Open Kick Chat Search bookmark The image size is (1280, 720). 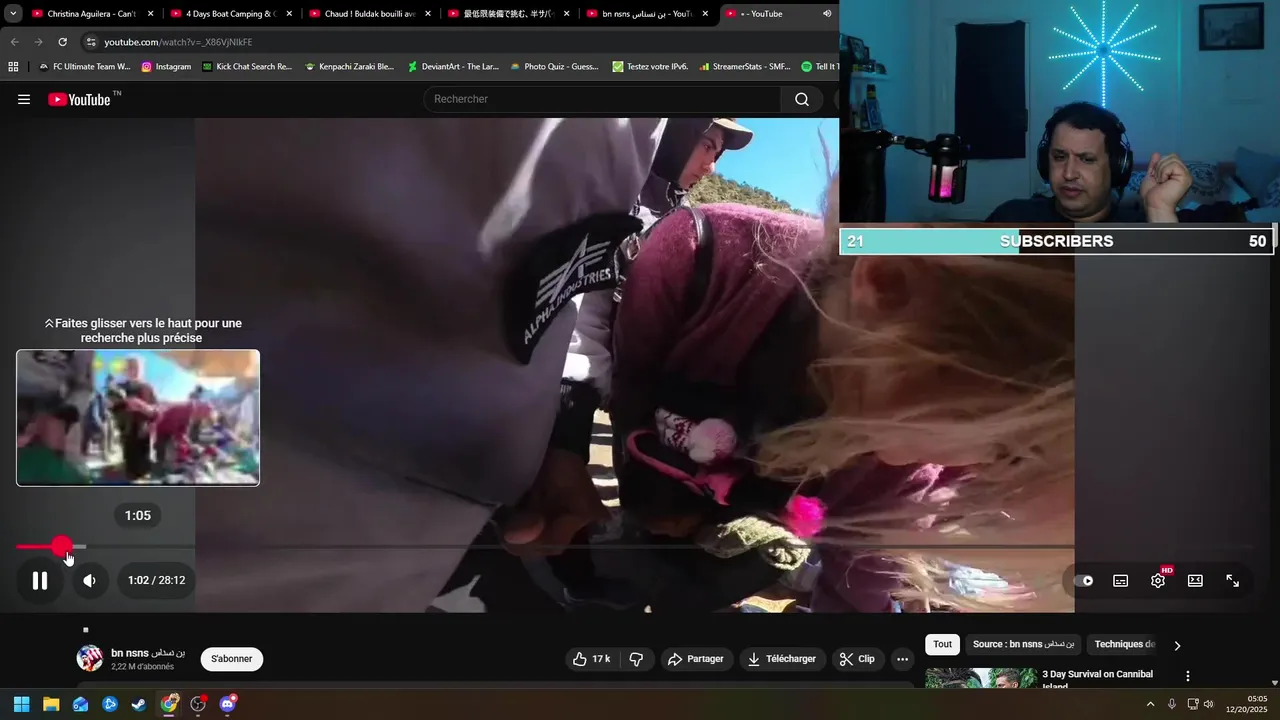[247, 67]
